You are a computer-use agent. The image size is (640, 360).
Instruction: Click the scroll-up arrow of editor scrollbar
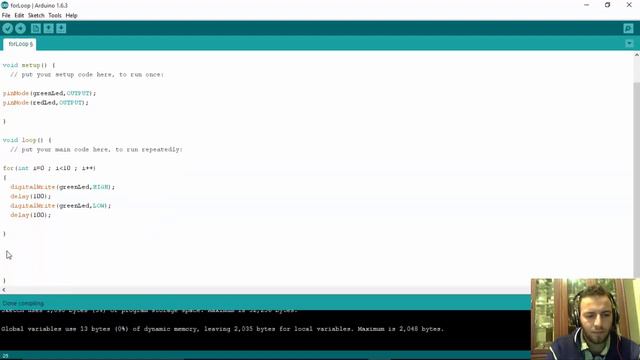pos(636,55)
